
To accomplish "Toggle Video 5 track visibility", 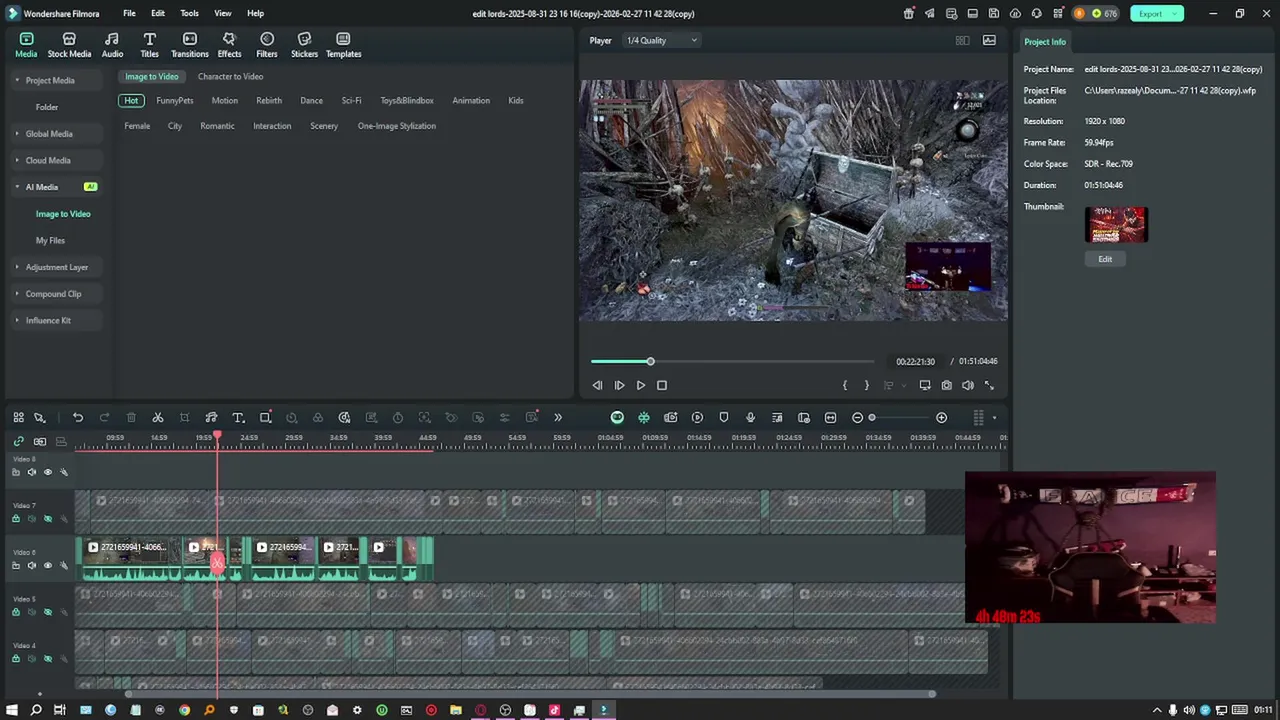I will click(47, 612).
